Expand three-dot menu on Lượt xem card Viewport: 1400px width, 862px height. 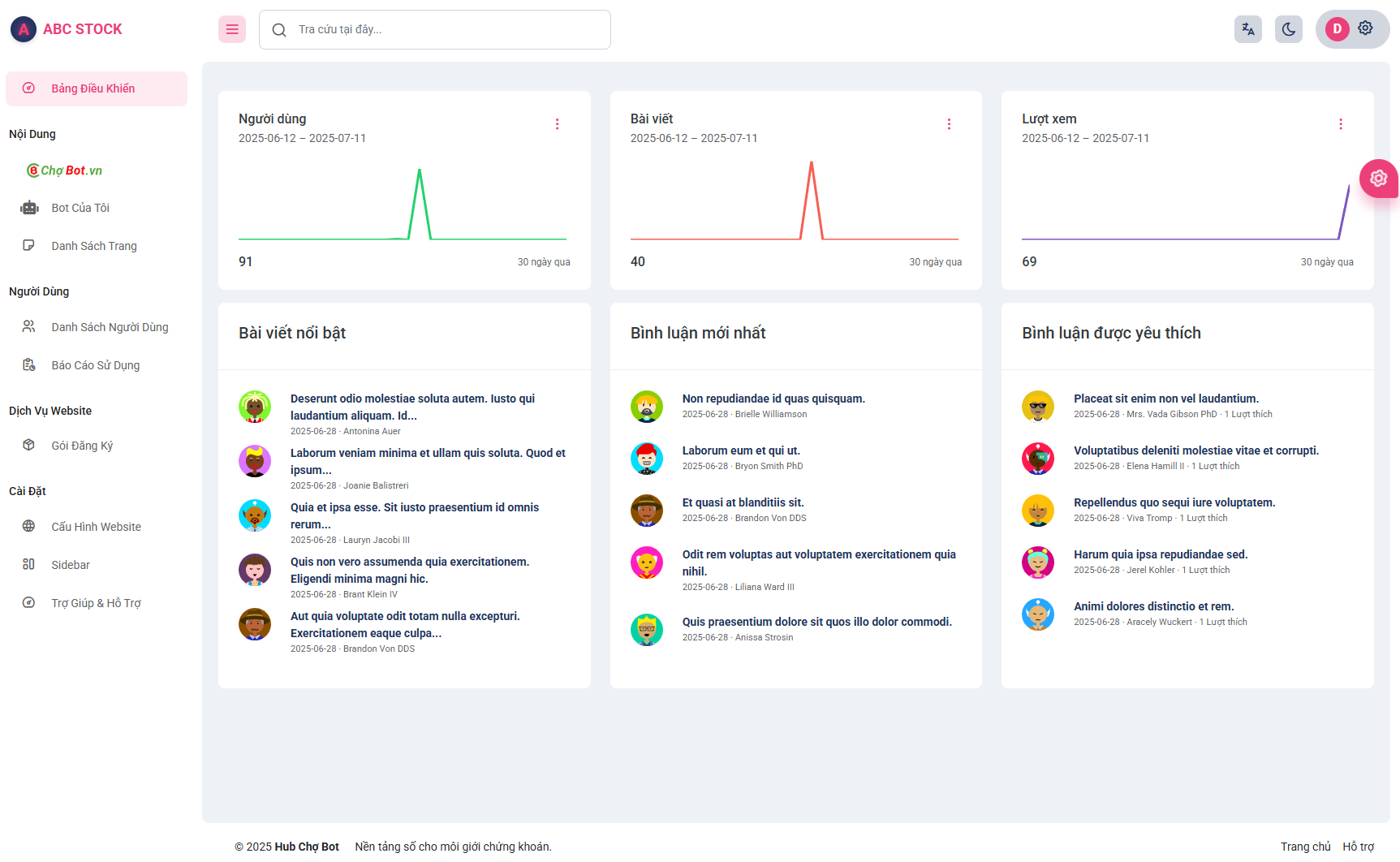click(1340, 124)
